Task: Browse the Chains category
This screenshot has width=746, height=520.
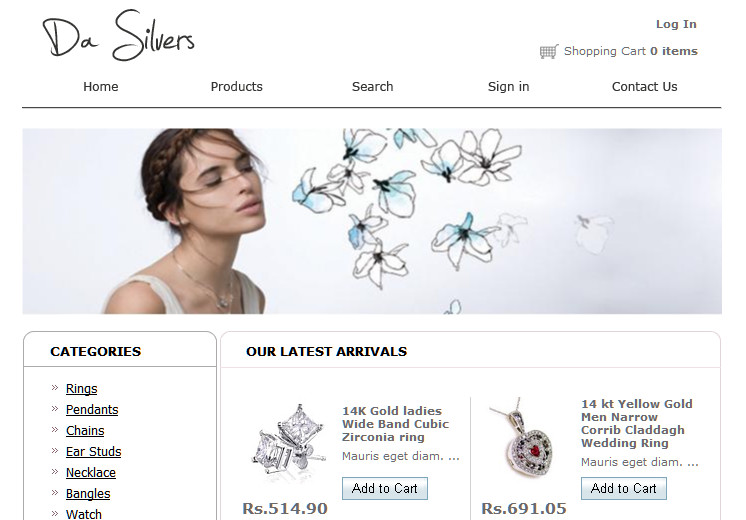Action: 85,431
